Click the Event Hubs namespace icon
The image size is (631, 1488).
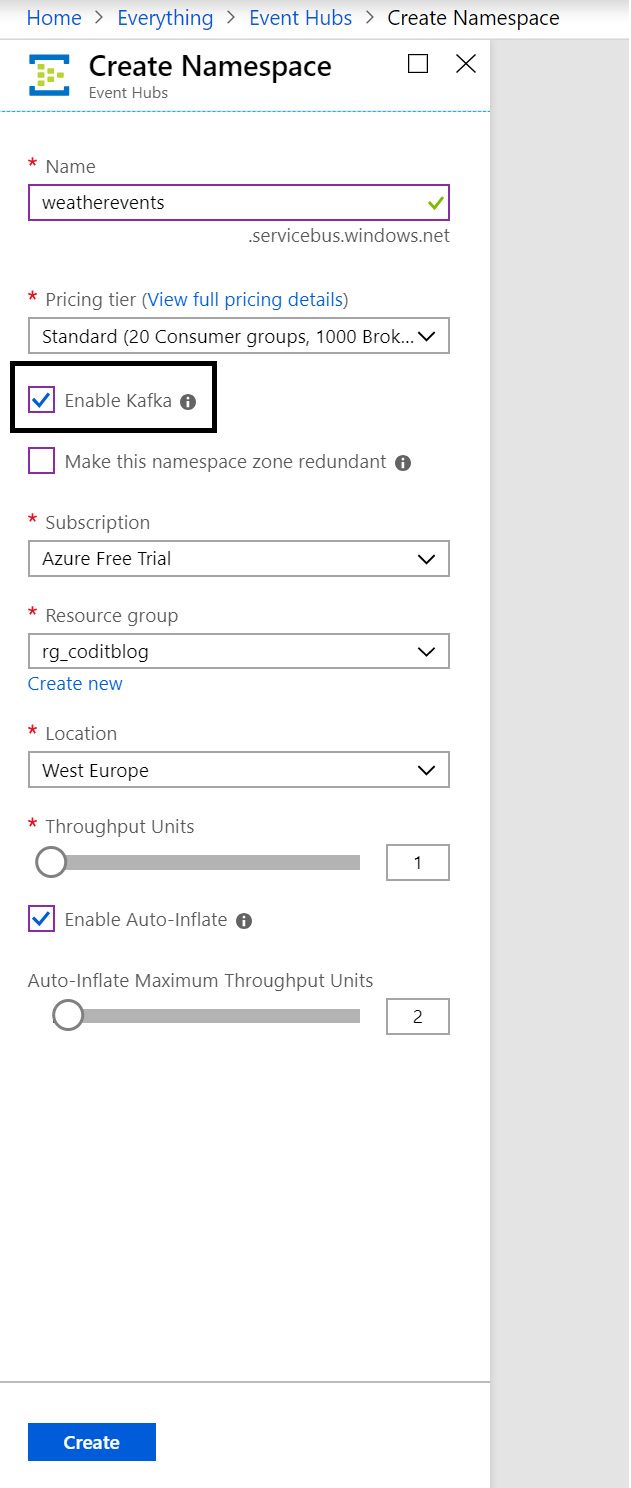pyautogui.click(x=48, y=75)
